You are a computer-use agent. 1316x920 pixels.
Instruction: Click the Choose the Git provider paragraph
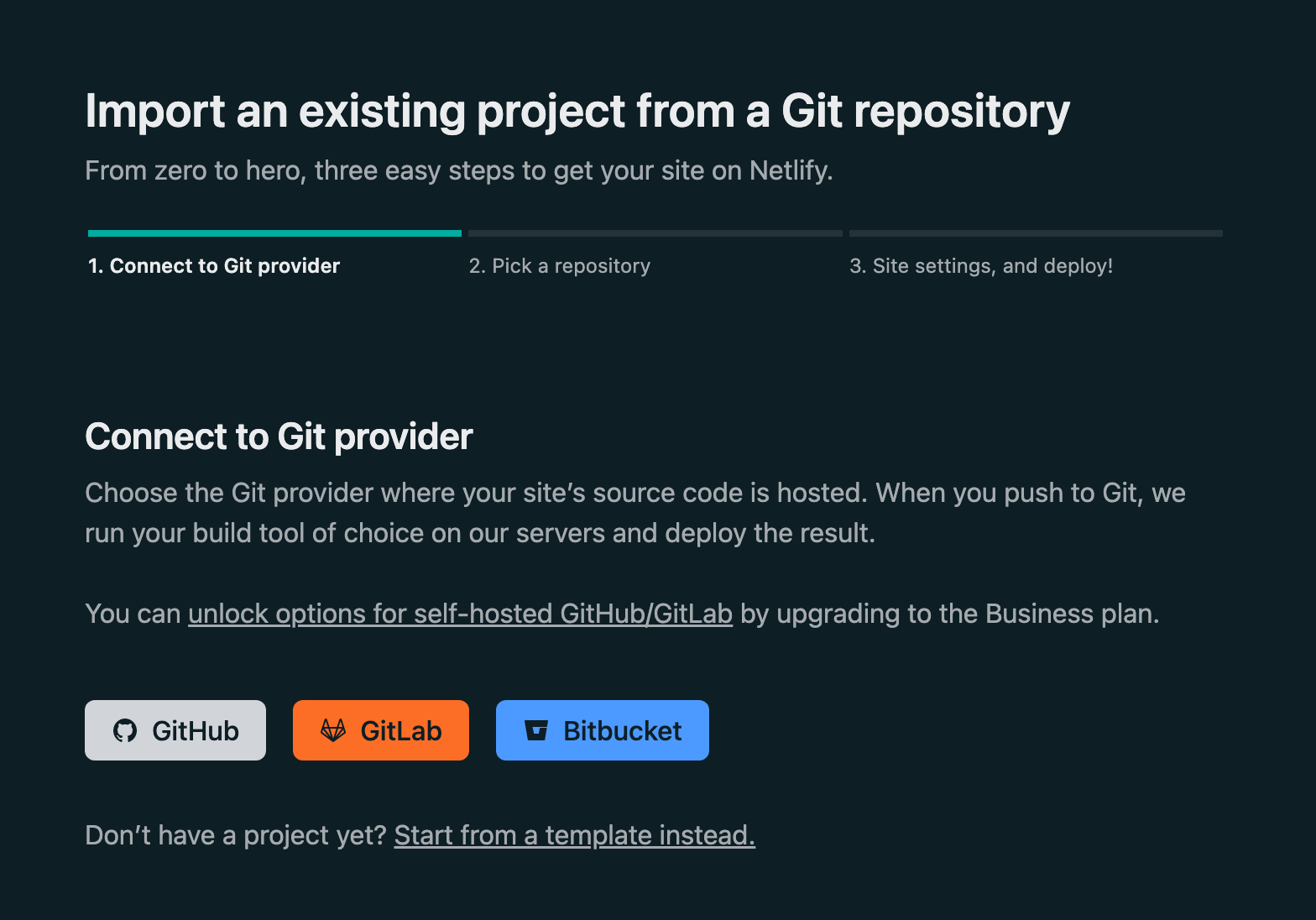pyautogui.click(x=635, y=513)
